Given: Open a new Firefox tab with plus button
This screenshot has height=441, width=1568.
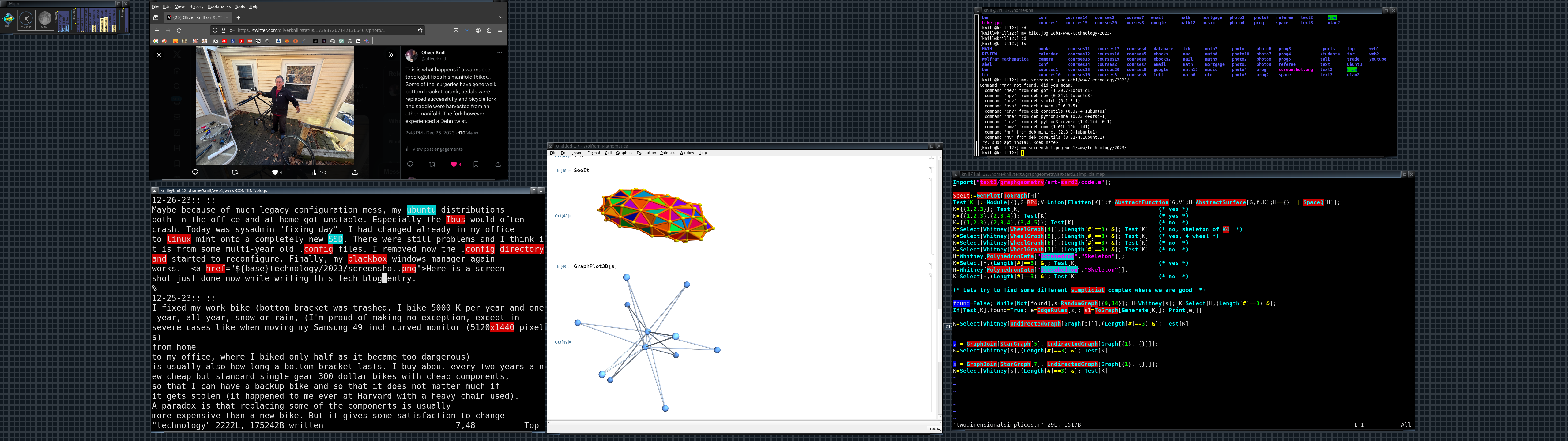Looking at the screenshot, I should (239, 18).
